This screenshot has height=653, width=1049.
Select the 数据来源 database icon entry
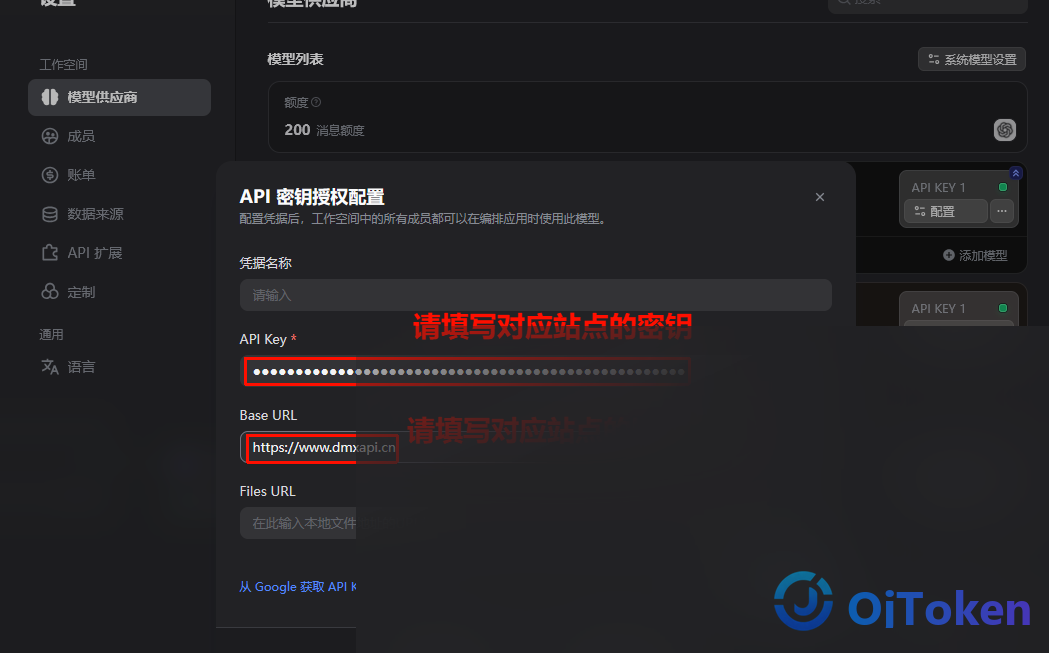coord(50,214)
